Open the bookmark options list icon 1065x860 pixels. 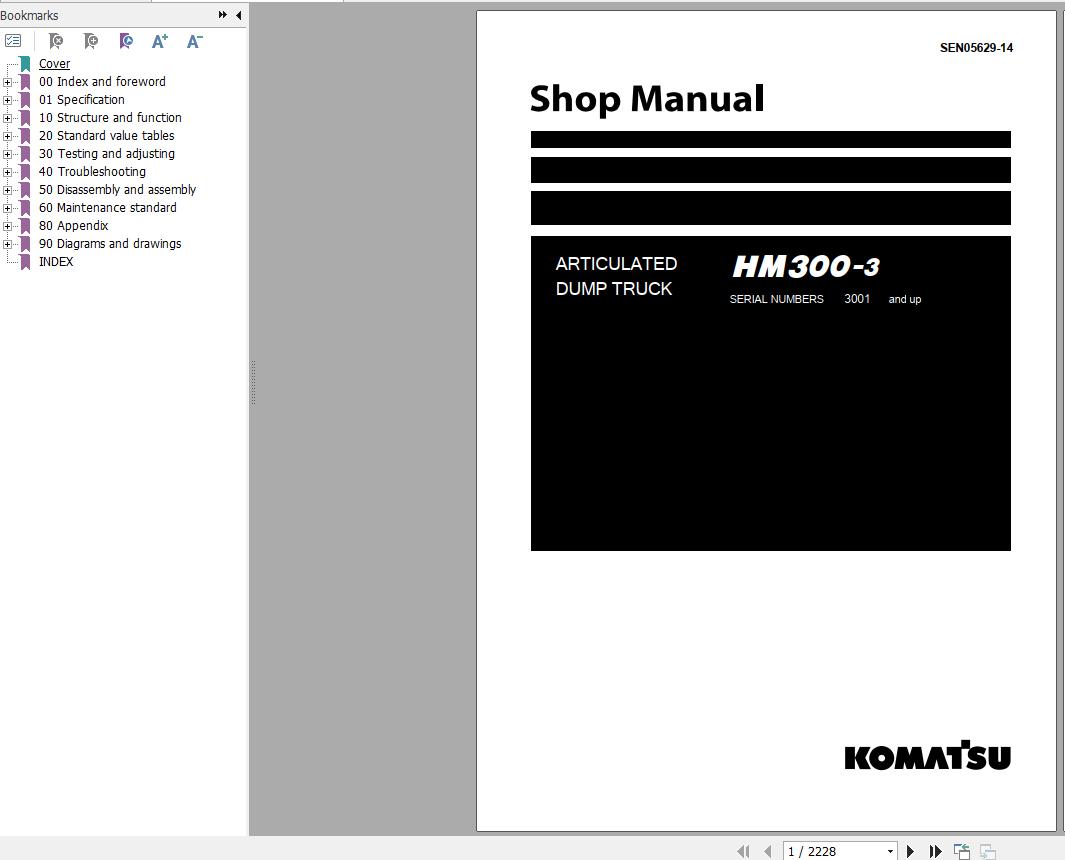coord(13,41)
